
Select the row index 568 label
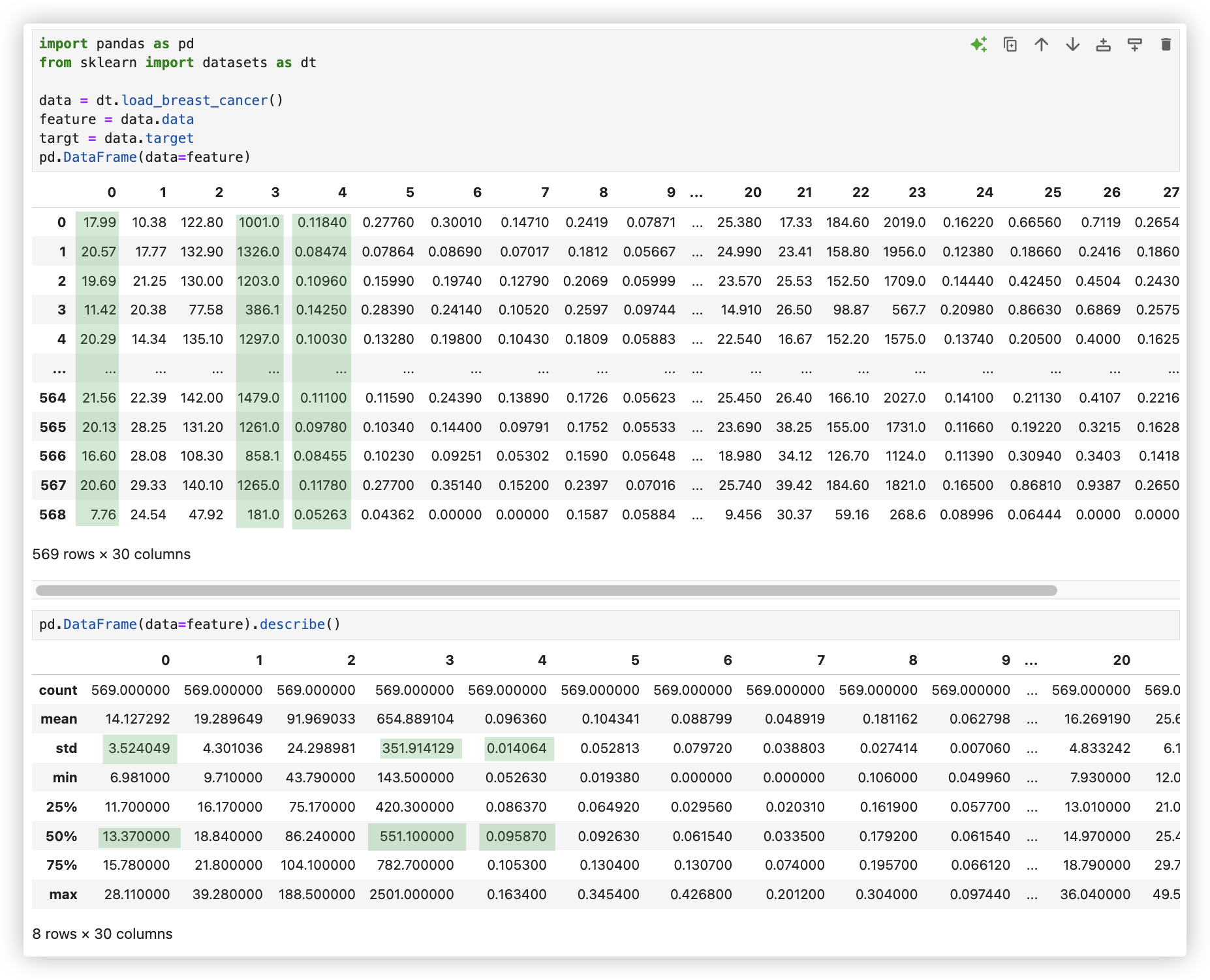coord(53,515)
